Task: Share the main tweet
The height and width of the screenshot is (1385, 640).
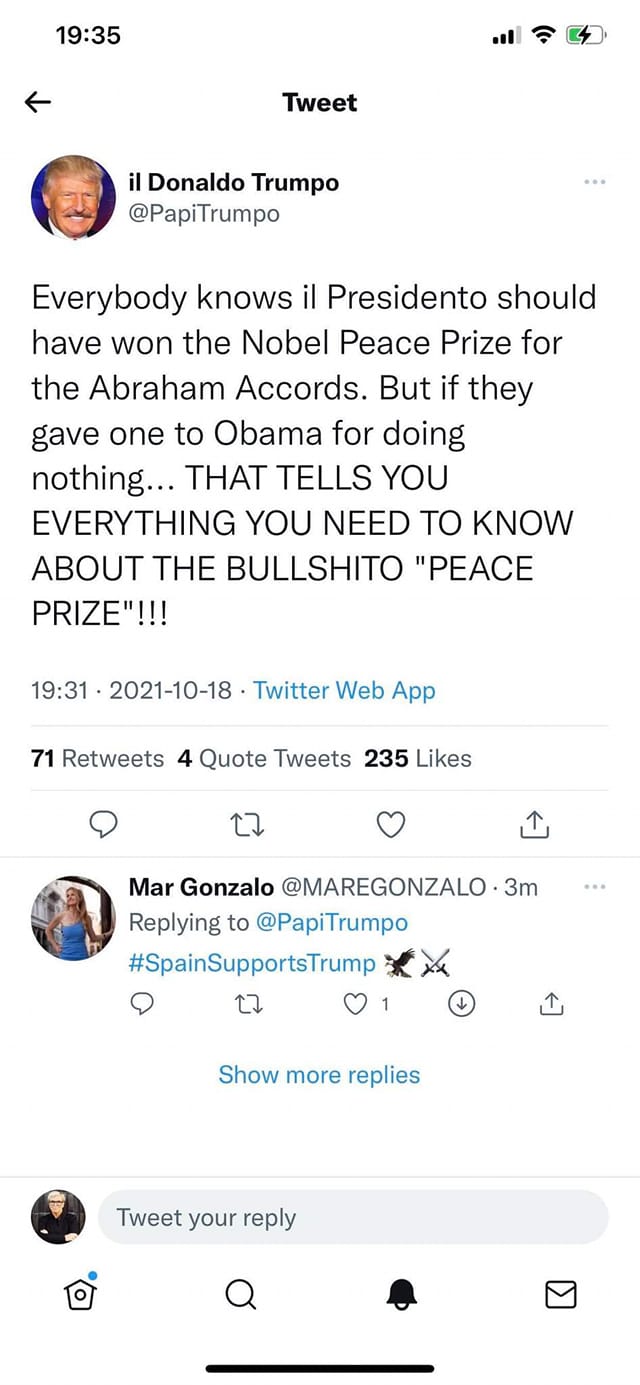Action: pos(535,823)
